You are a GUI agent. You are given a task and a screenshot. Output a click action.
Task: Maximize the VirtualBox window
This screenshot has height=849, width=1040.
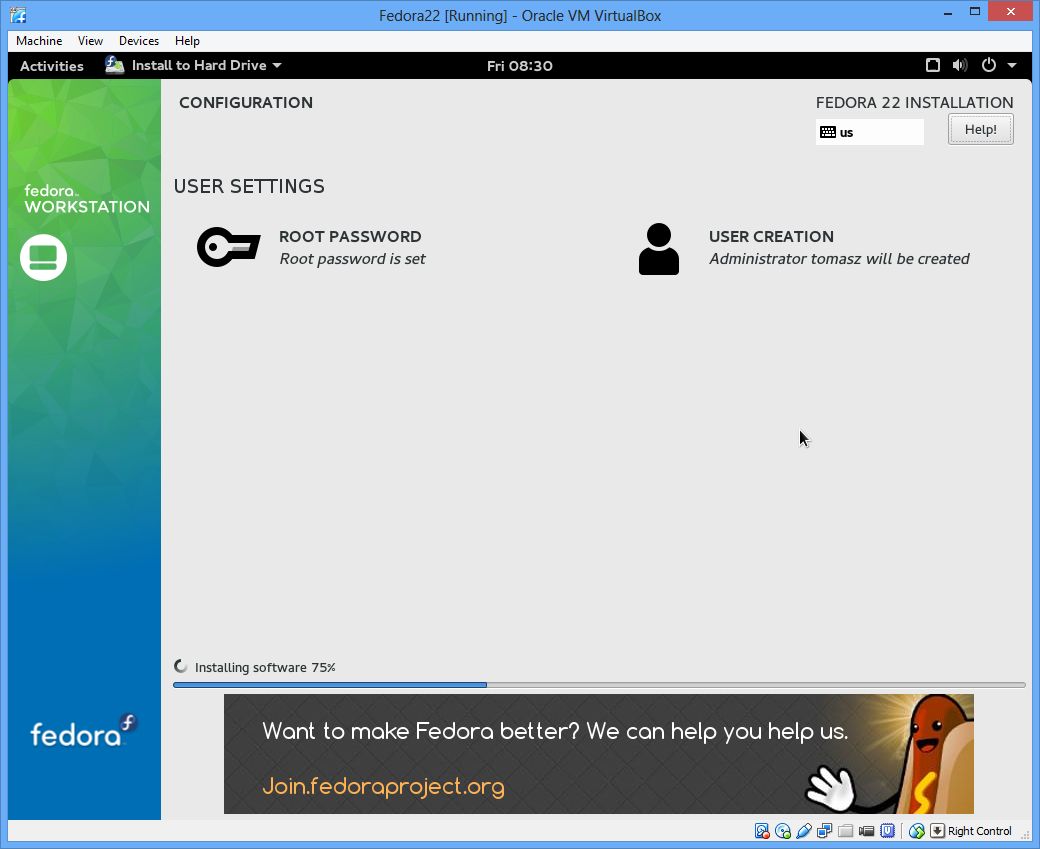click(974, 11)
